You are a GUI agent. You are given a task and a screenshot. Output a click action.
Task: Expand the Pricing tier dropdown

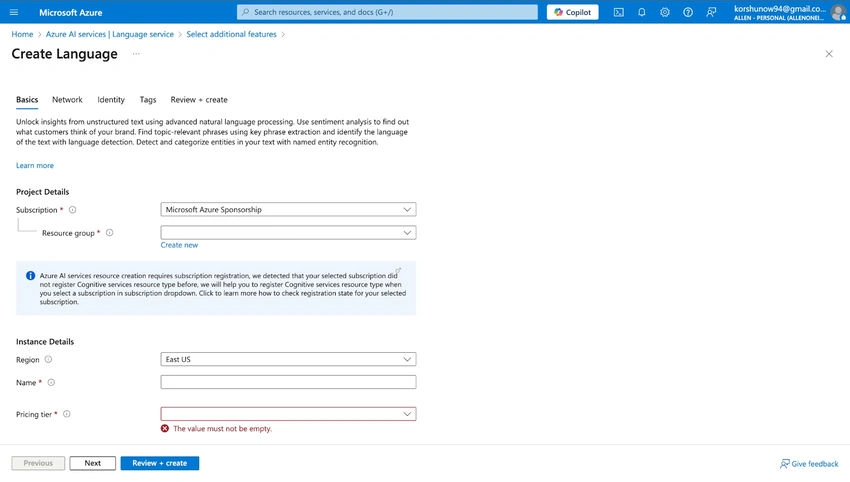coord(288,414)
